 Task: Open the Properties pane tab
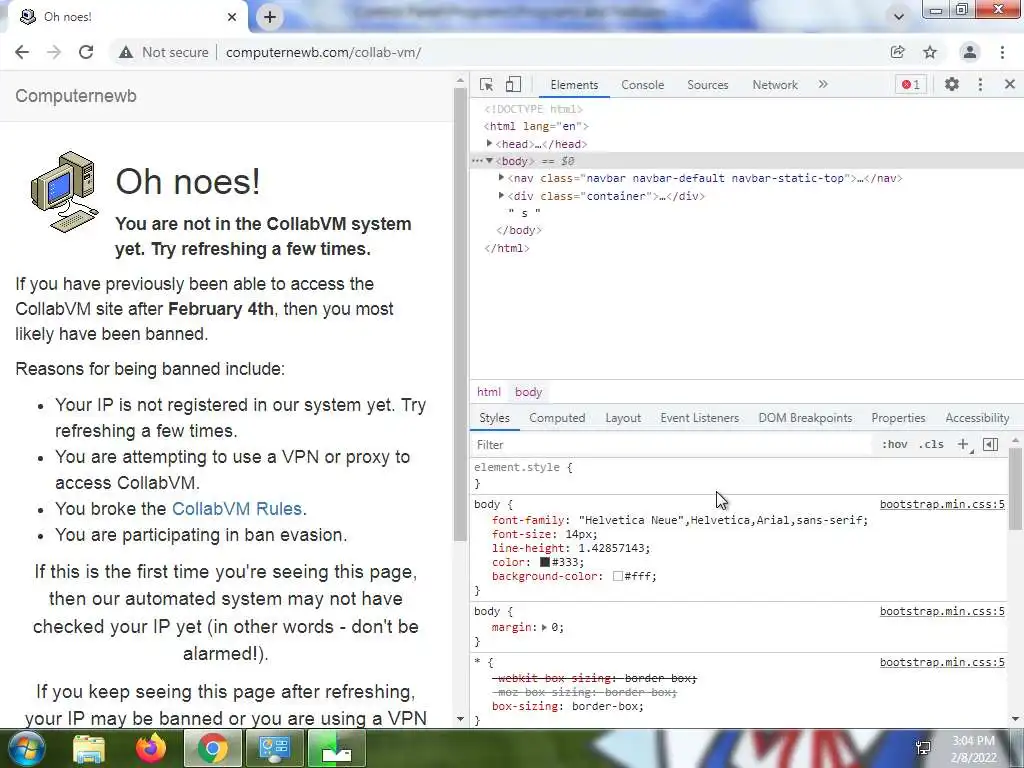[898, 418]
